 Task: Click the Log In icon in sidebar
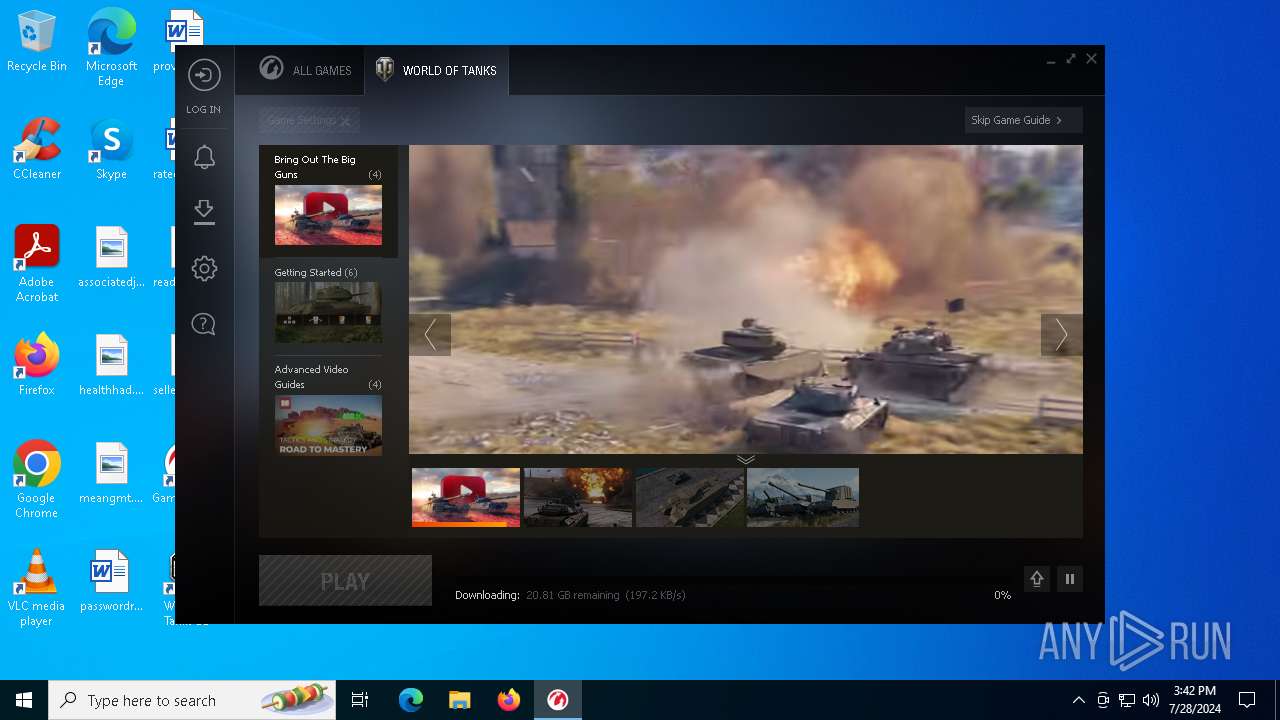(204, 75)
